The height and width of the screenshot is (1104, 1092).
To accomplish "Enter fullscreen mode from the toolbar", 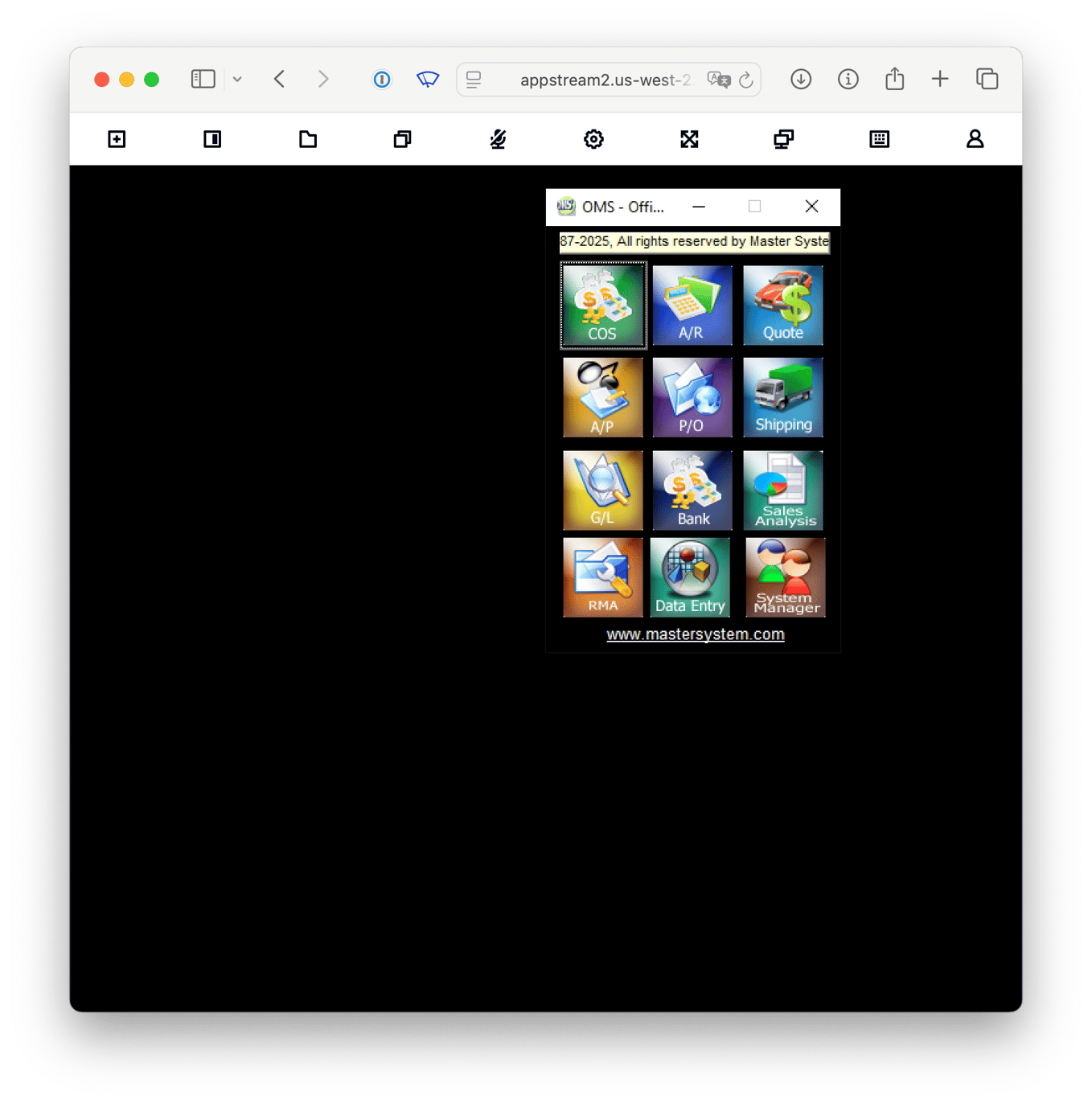I will (x=688, y=138).
